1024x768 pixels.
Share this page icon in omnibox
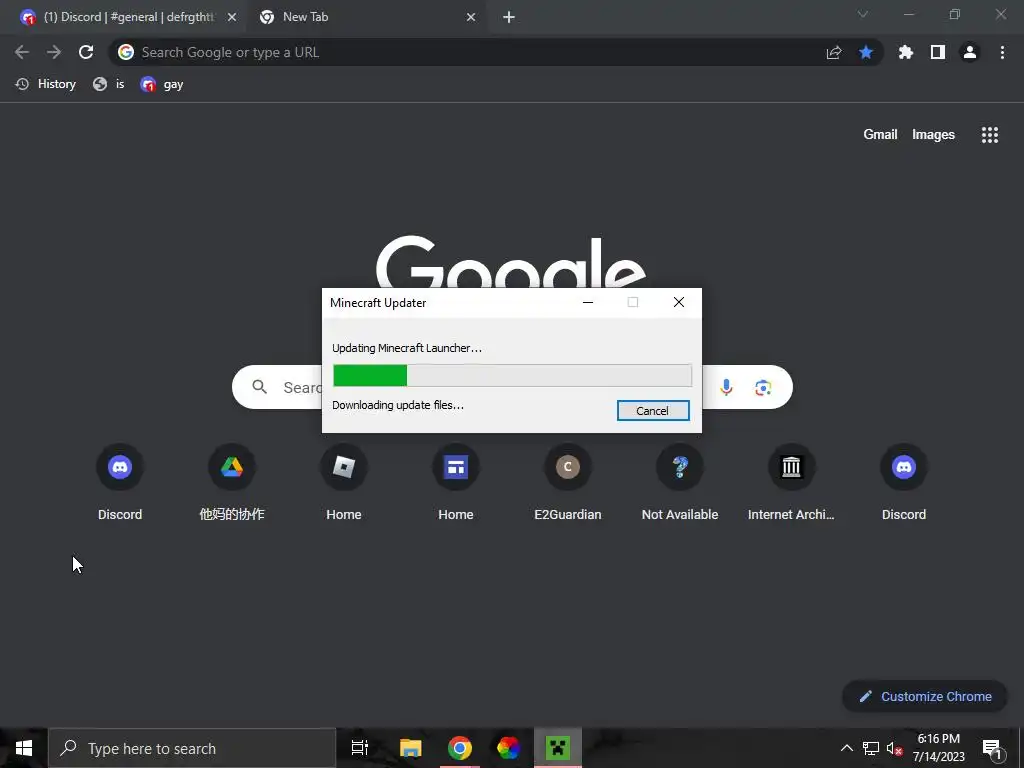point(834,52)
